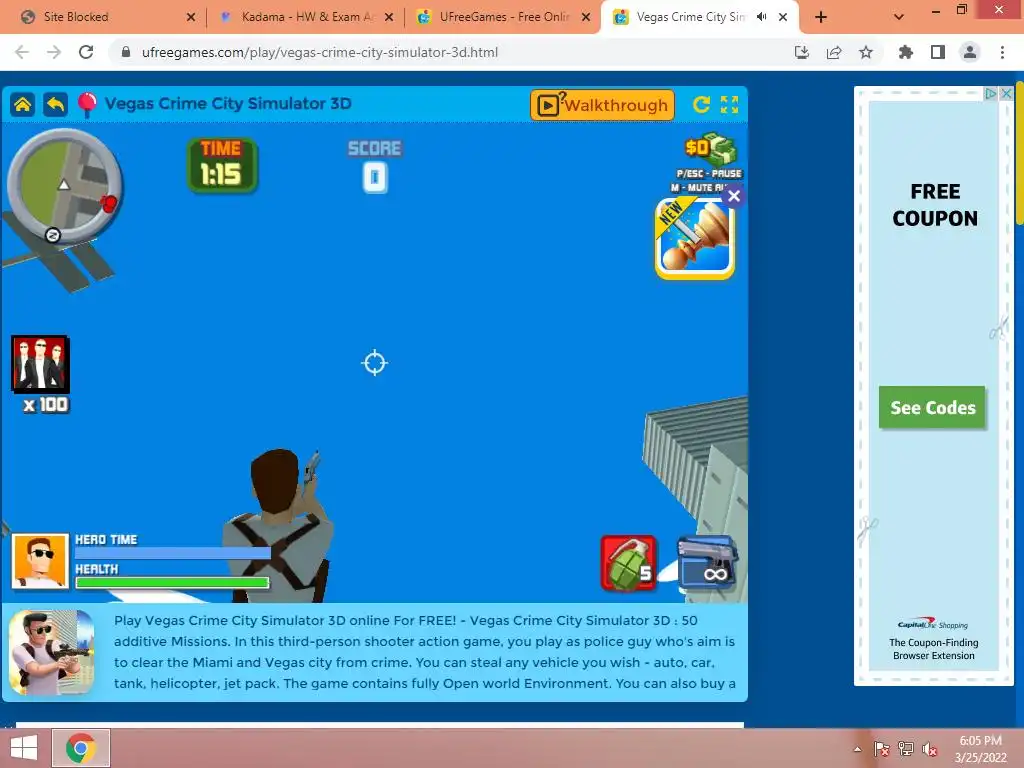Close the Kadama tab
Screen dimensions: 1024x768
(x=389, y=18)
